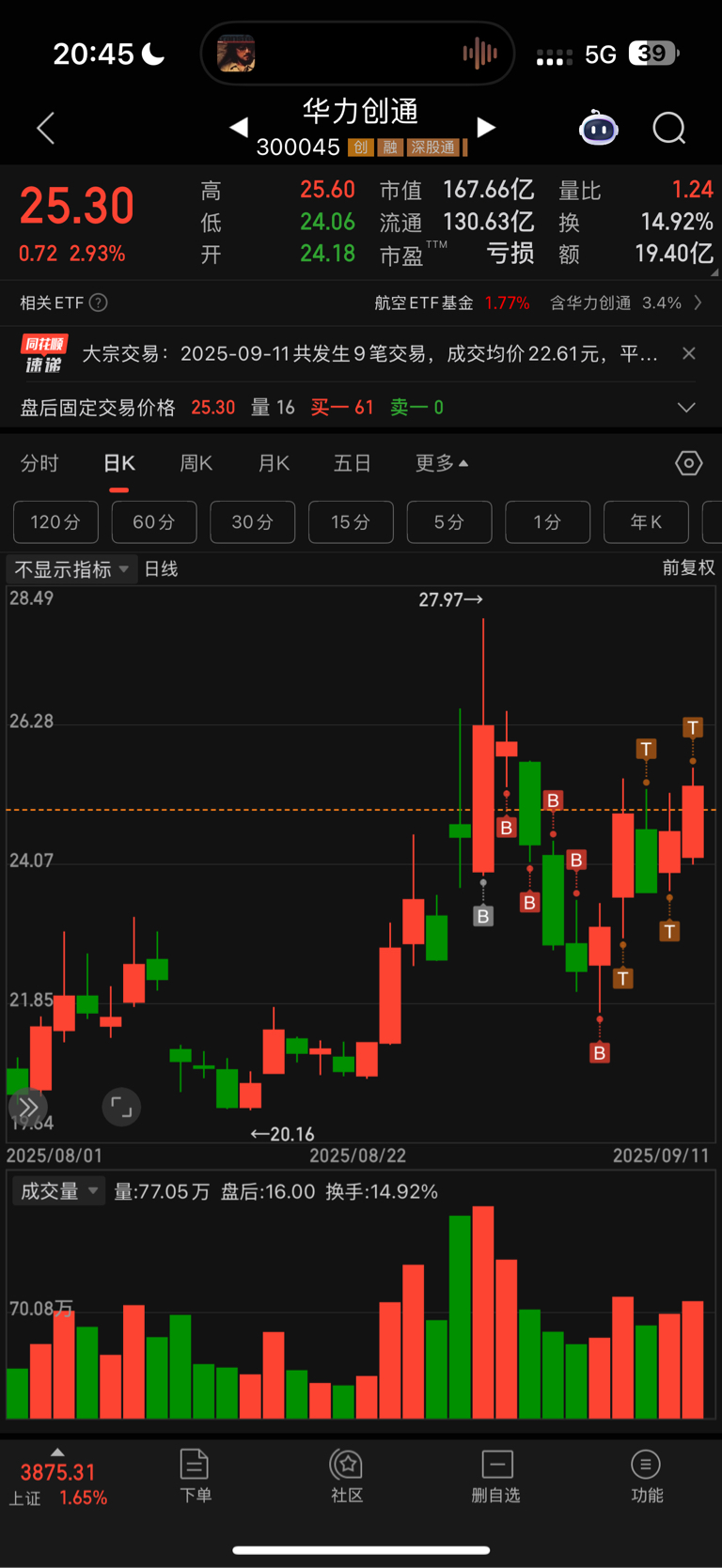Tap the tallest red volume bar
This screenshot has height=1568, width=722.
(x=483, y=1312)
